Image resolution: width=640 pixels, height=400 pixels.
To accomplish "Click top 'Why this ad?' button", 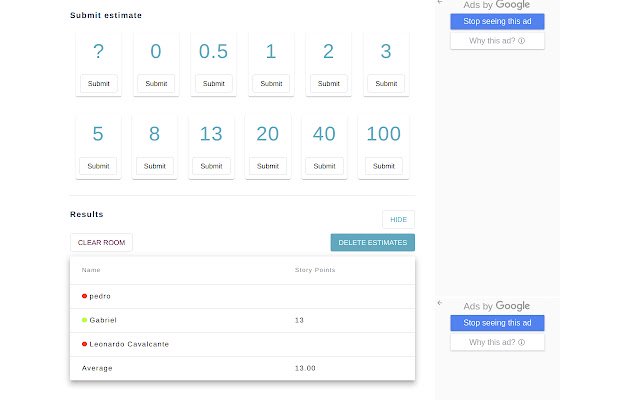I will [497, 41].
